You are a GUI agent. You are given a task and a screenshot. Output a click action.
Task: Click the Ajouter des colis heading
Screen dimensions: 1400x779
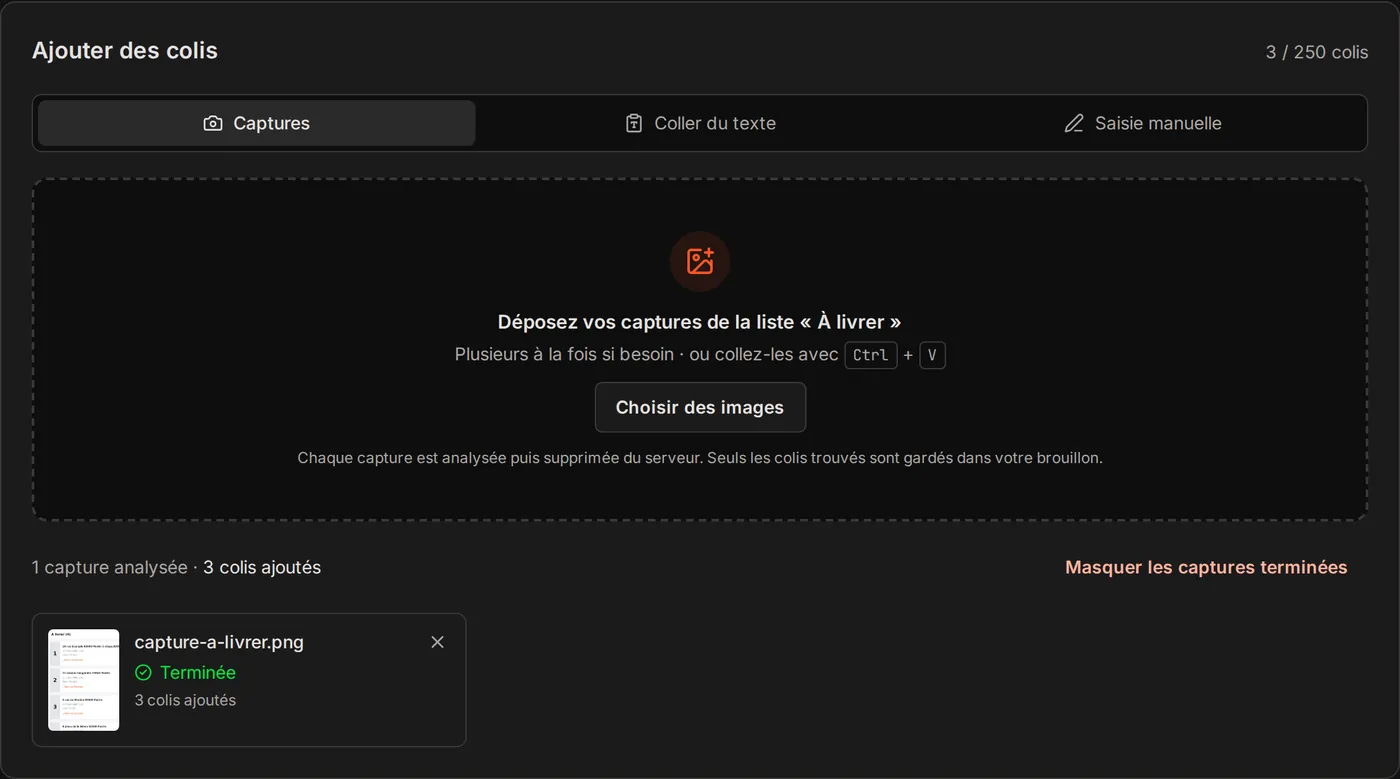125,50
